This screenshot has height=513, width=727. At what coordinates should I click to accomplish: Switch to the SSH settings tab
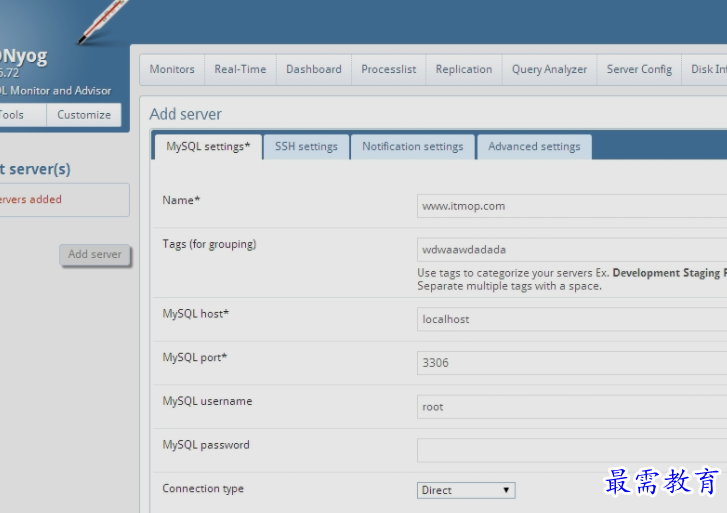tap(306, 147)
